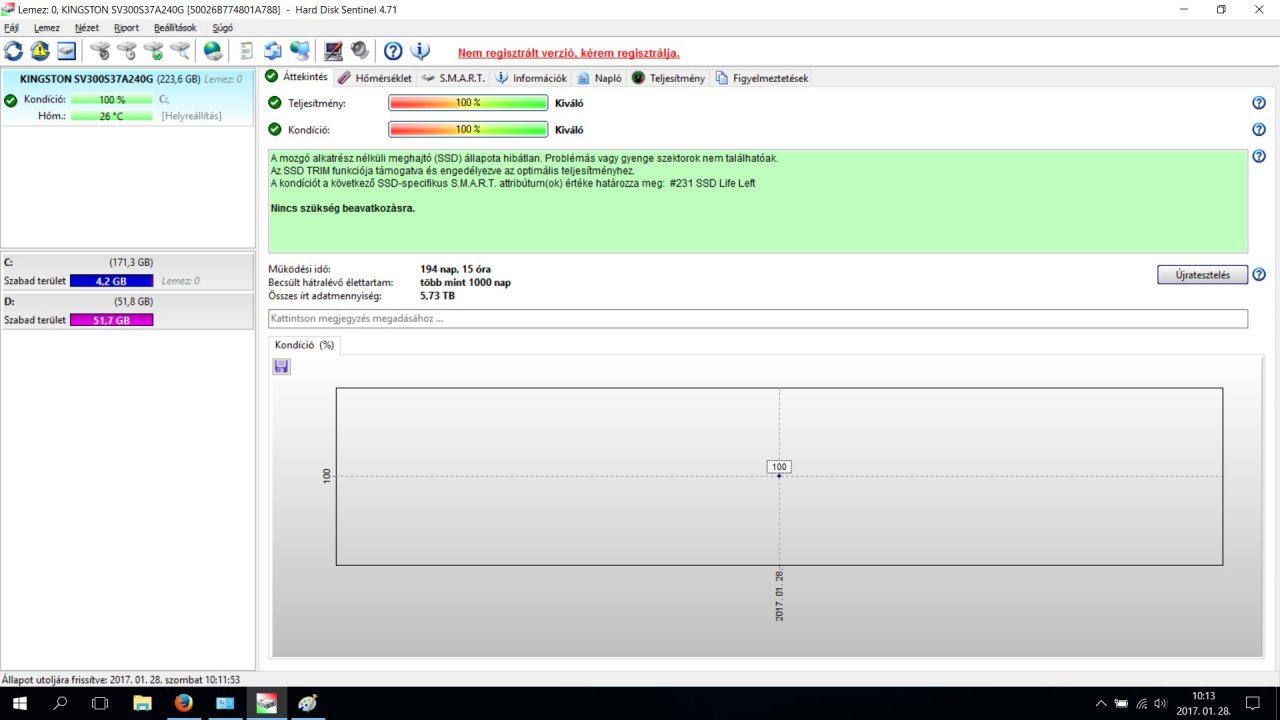The height and width of the screenshot is (720, 1280).
Task: Click the Újratesztelés button
Action: pos(1202,275)
